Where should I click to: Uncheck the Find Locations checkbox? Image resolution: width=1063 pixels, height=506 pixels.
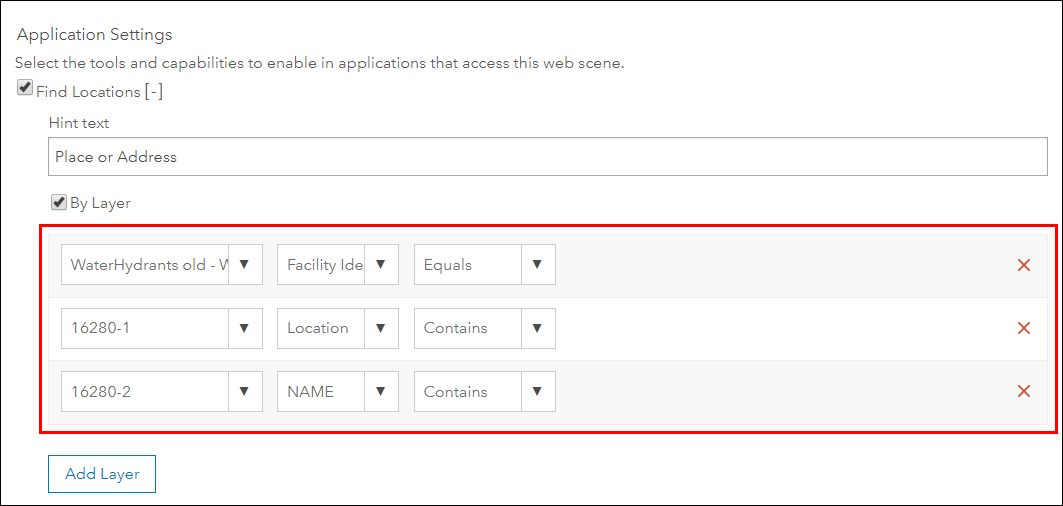[x=25, y=89]
